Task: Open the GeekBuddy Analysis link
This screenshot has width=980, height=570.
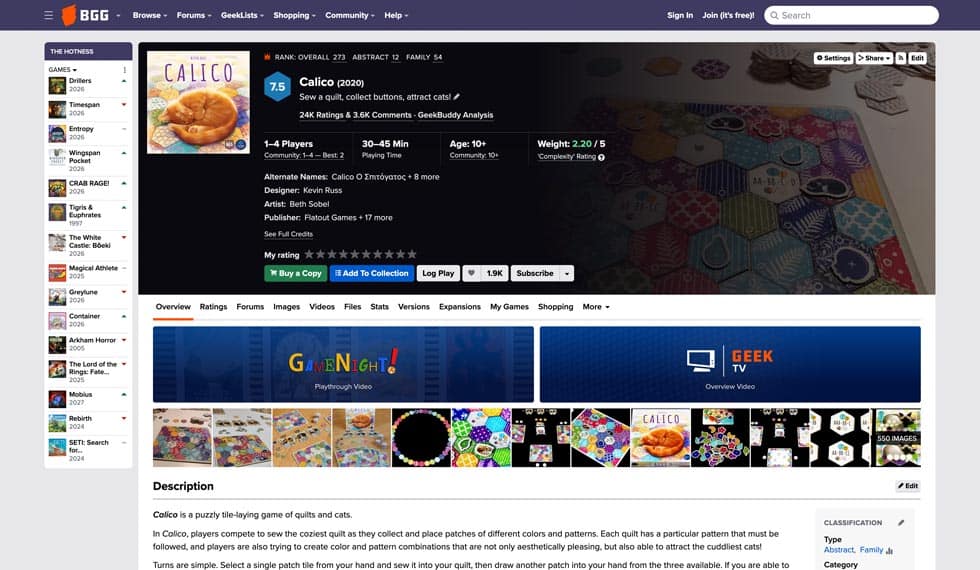Action: pyautogui.click(x=455, y=115)
